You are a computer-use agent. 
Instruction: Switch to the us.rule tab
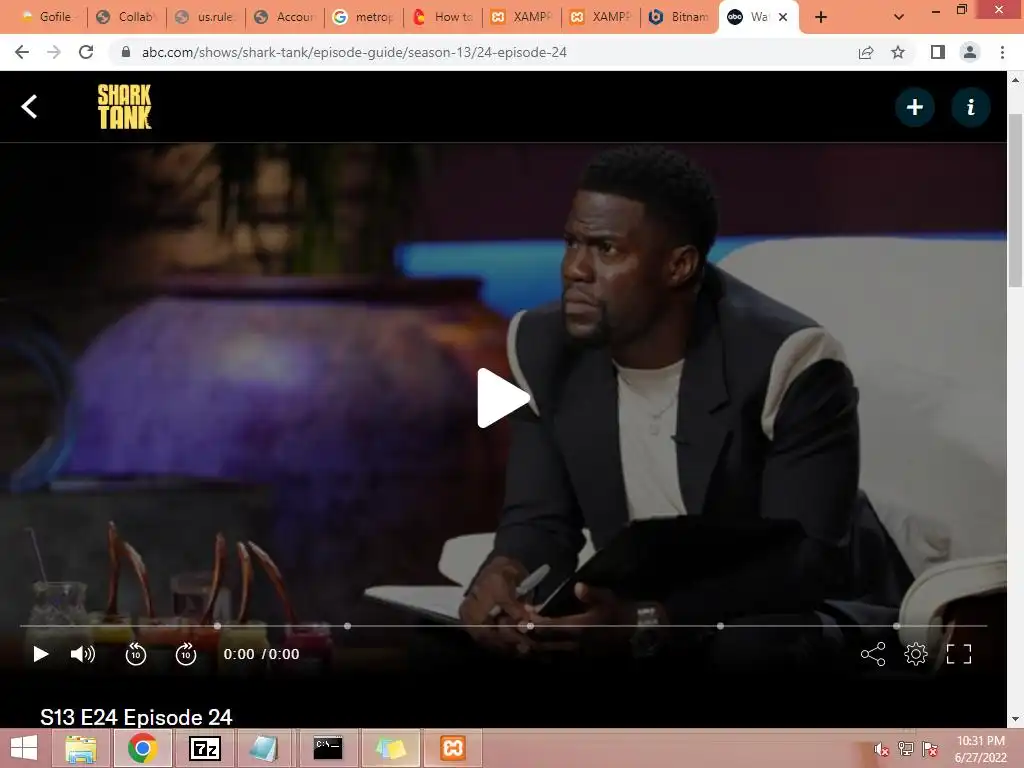click(x=206, y=17)
